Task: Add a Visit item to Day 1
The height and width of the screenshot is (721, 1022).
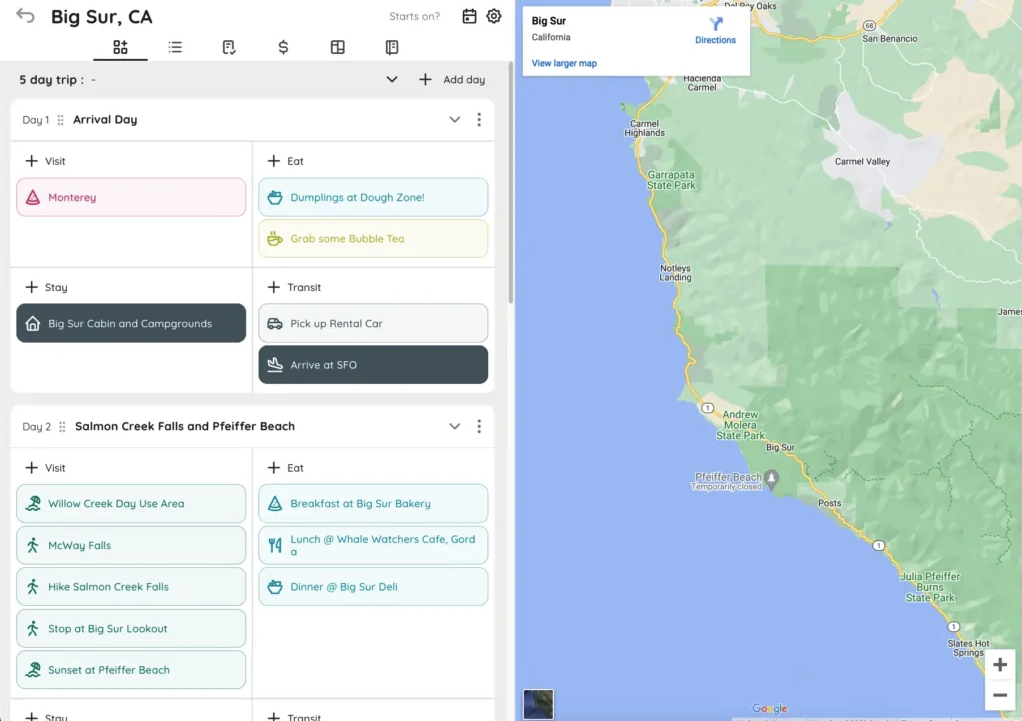Action: (45, 161)
